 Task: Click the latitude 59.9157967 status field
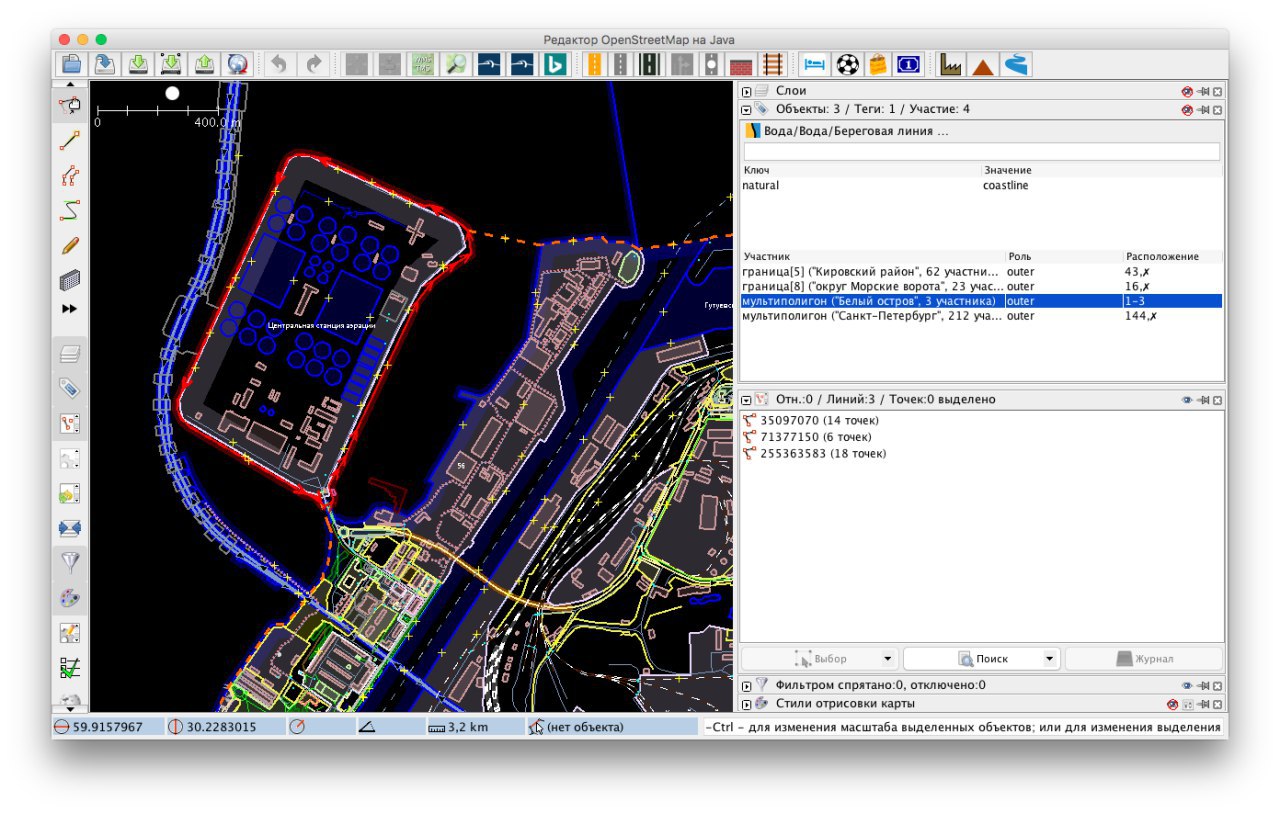pyautogui.click(x=107, y=727)
